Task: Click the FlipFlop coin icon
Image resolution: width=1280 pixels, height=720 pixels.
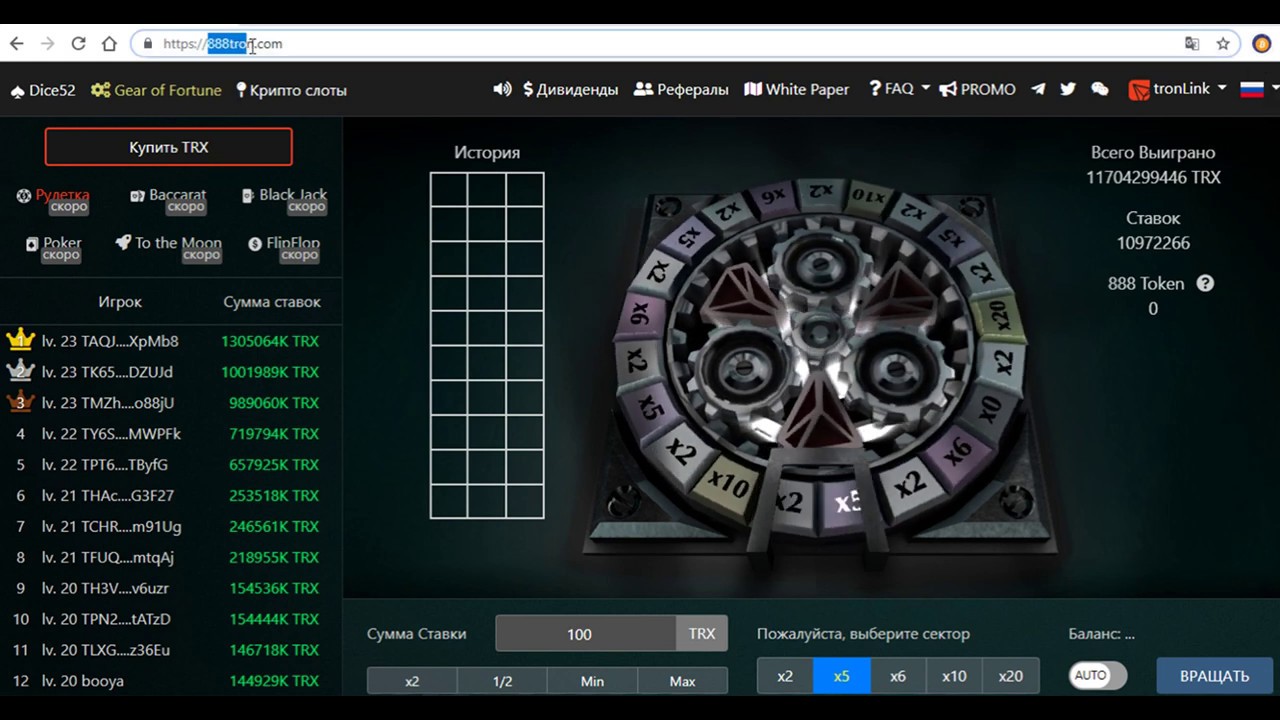Action: coord(255,244)
